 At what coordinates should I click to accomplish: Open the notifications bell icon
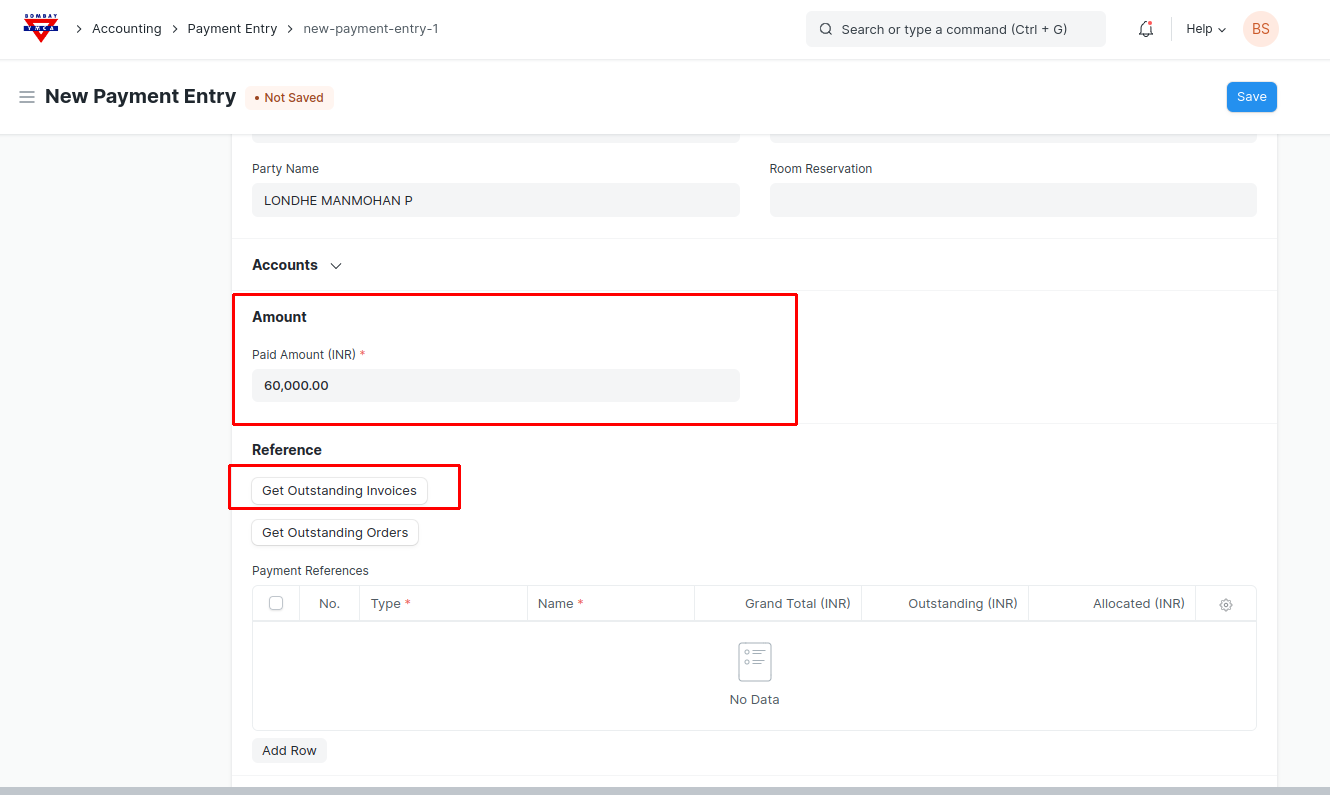pos(1146,29)
